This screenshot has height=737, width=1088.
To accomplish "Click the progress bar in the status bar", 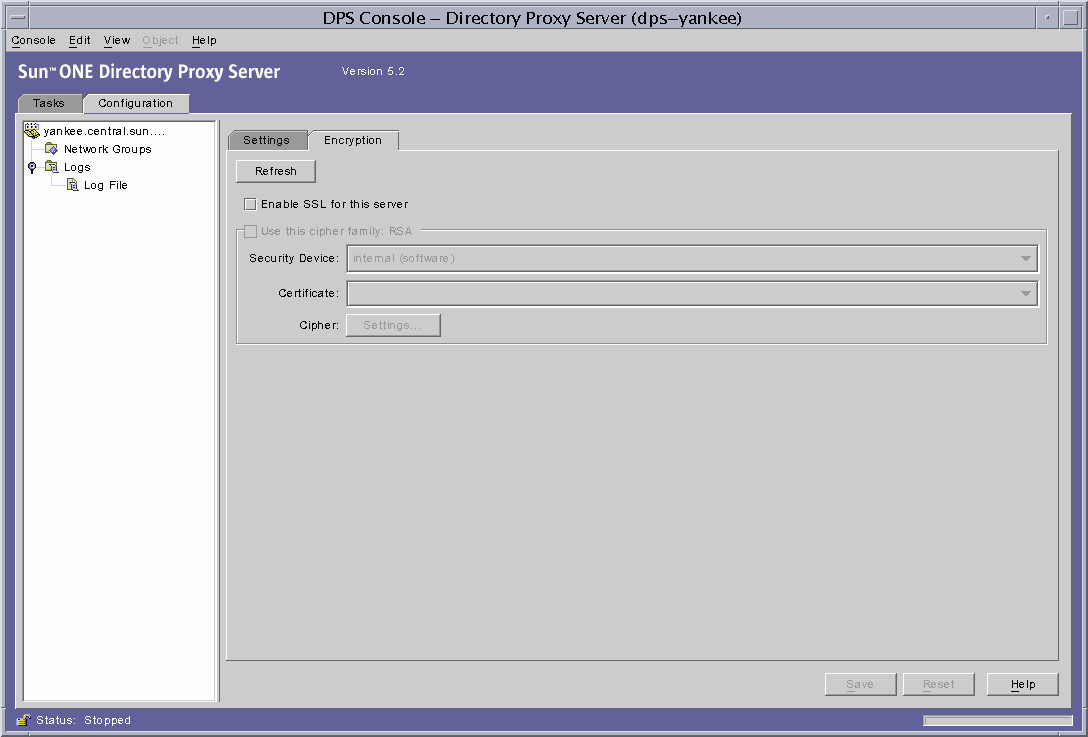I will 997,719.
